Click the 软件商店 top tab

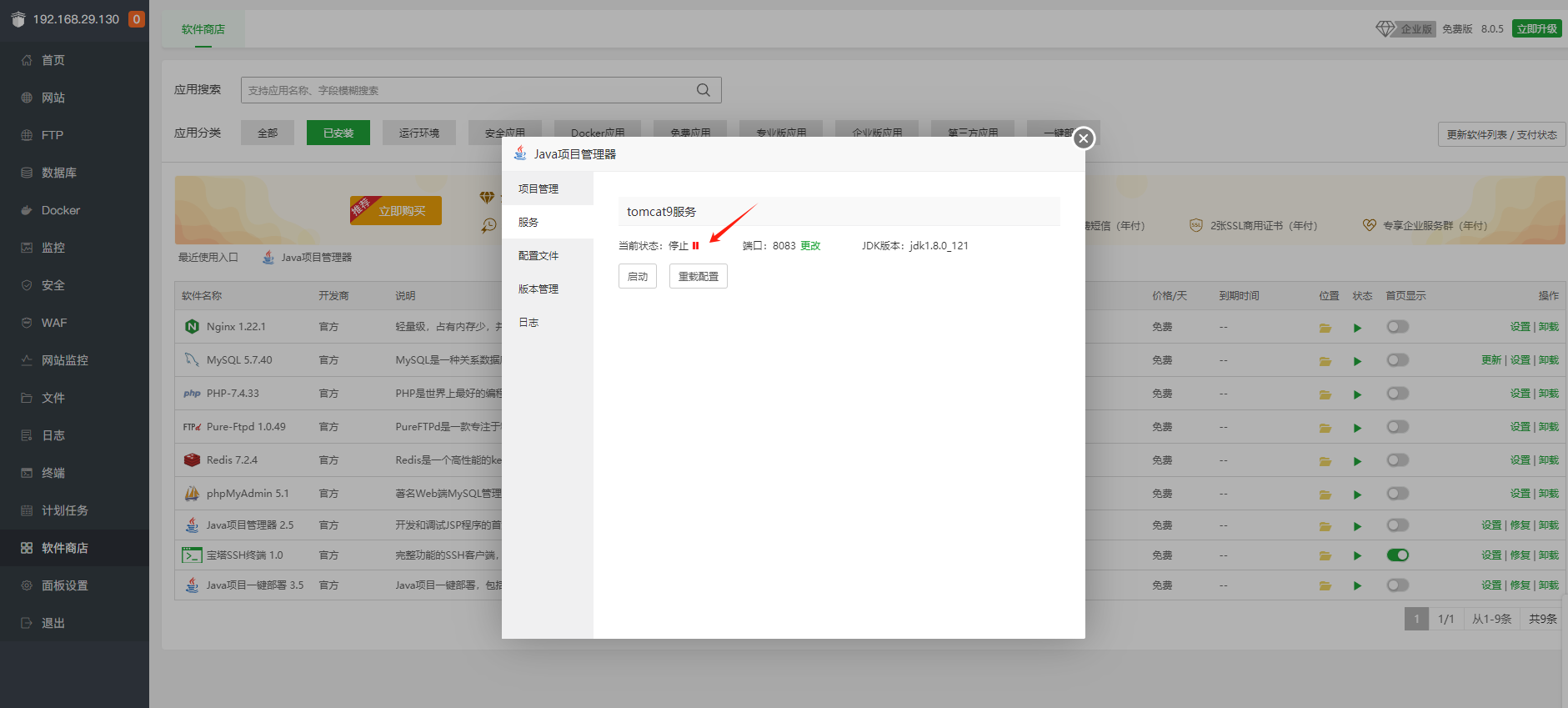[x=203, y=29]
